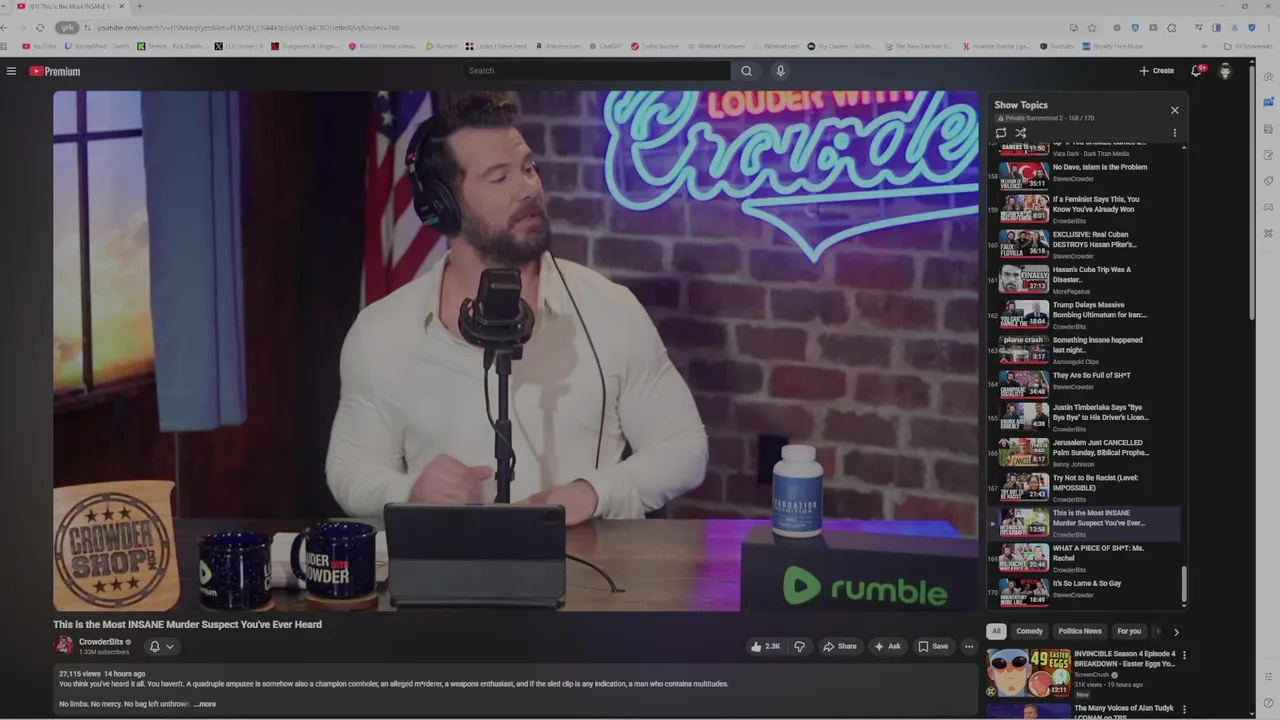Viewport: 1280px width, 720px height.
Task: Open 'INVINCIBLE Season 4 Episode 4' recommended video
Action: (x=1080, y=672)
